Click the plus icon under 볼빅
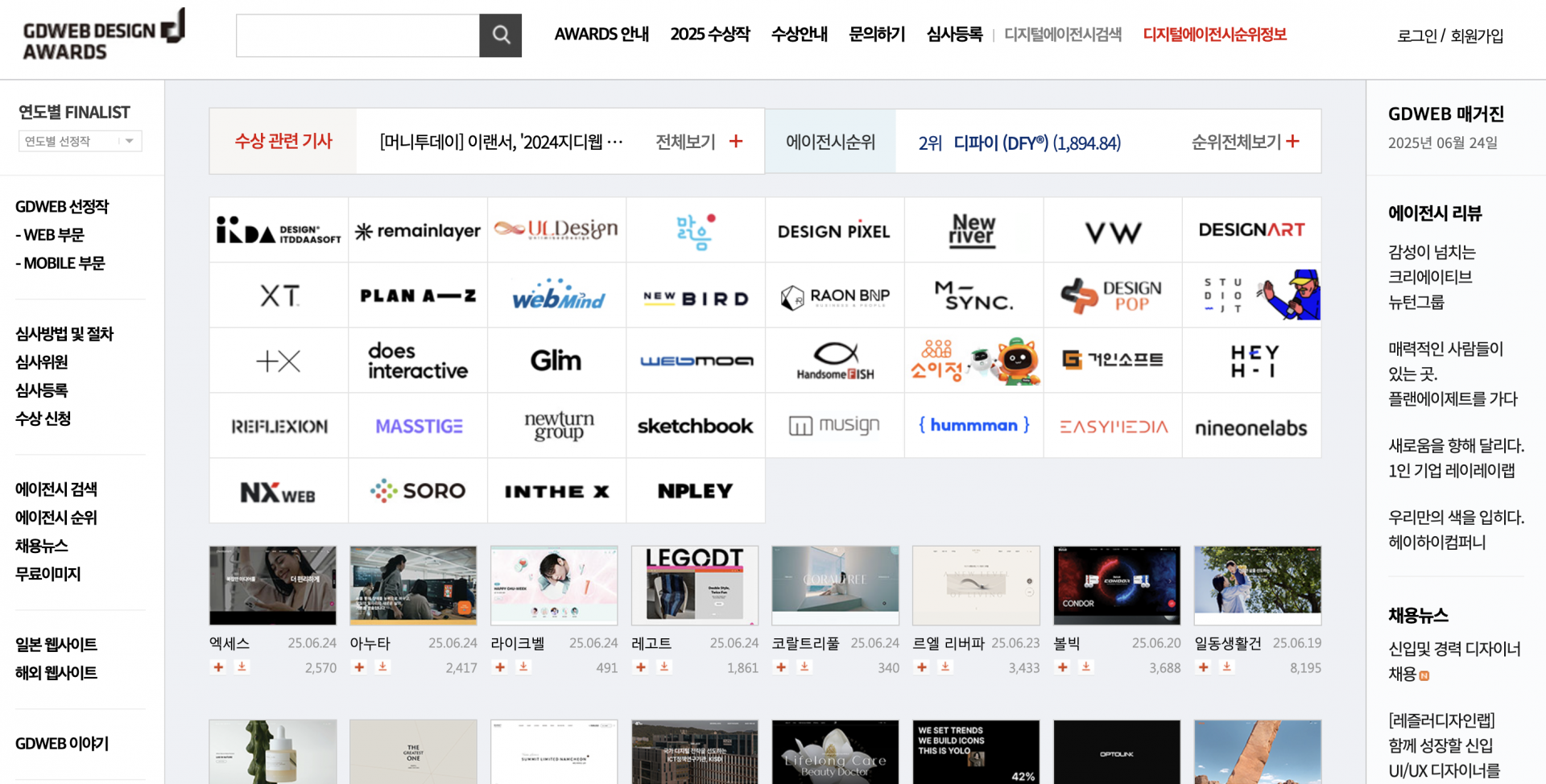Image resolution: width=1546 pixels, height=784 pixels. point(1063,667)
